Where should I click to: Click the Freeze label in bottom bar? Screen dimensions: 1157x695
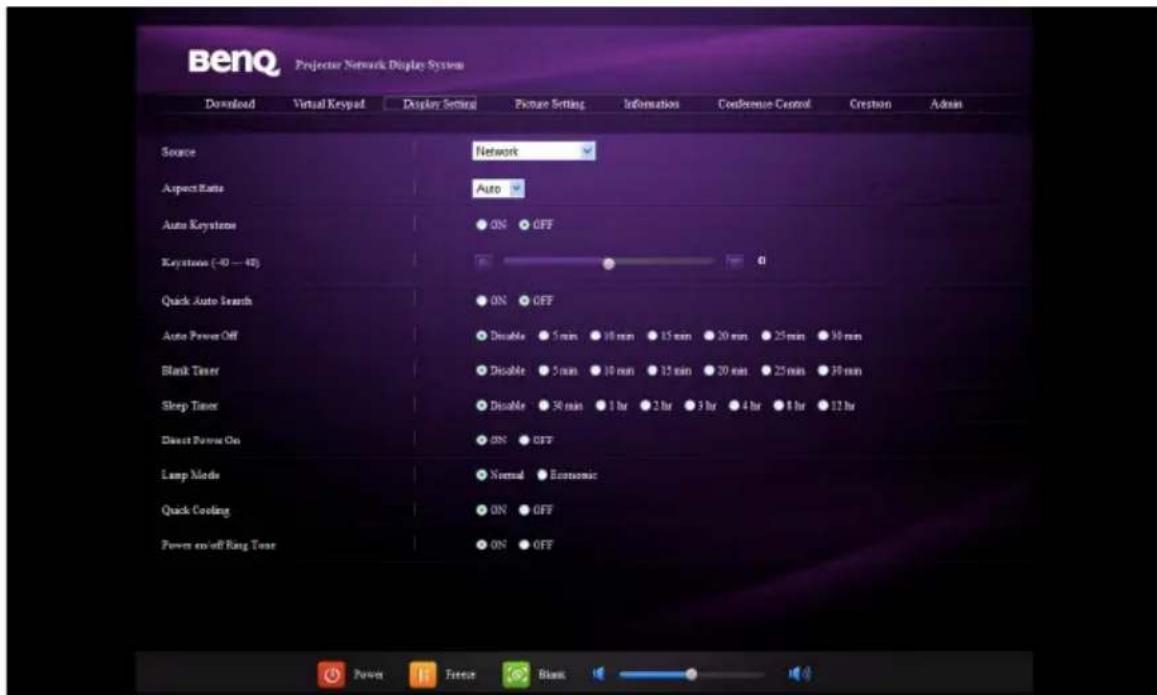[460, 674]
